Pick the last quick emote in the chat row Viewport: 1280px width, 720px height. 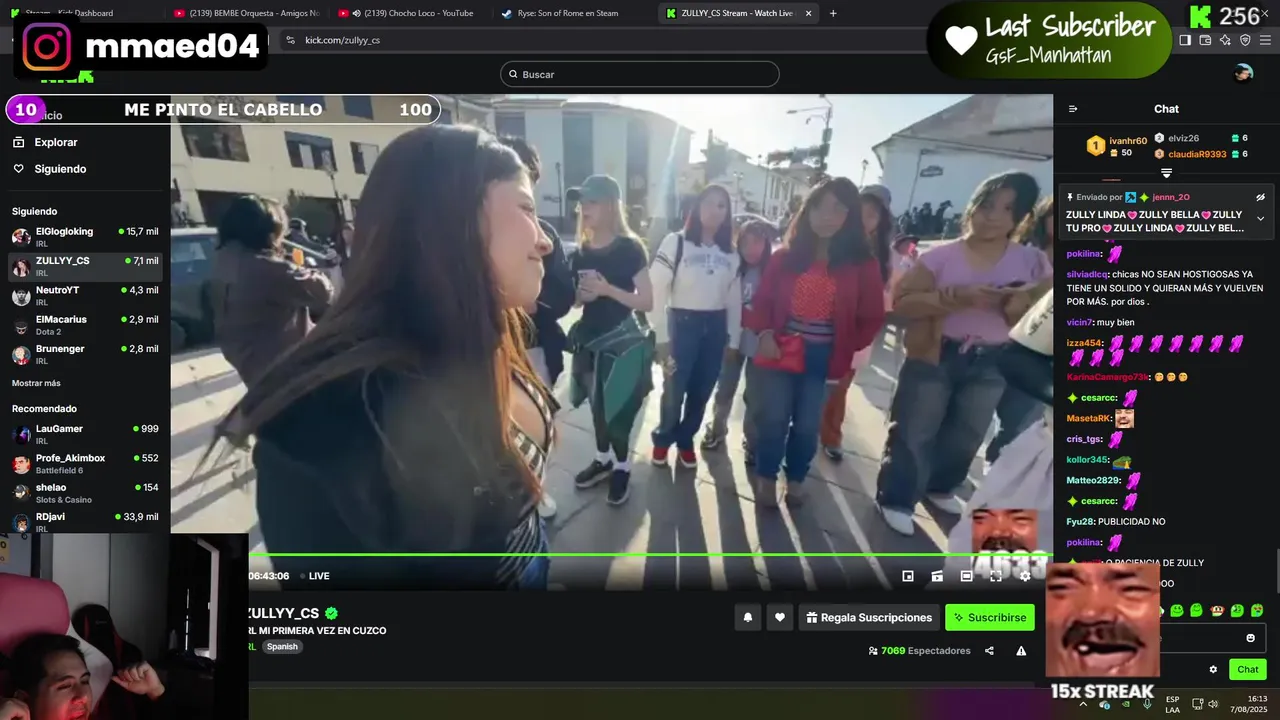coord(1257,610)
